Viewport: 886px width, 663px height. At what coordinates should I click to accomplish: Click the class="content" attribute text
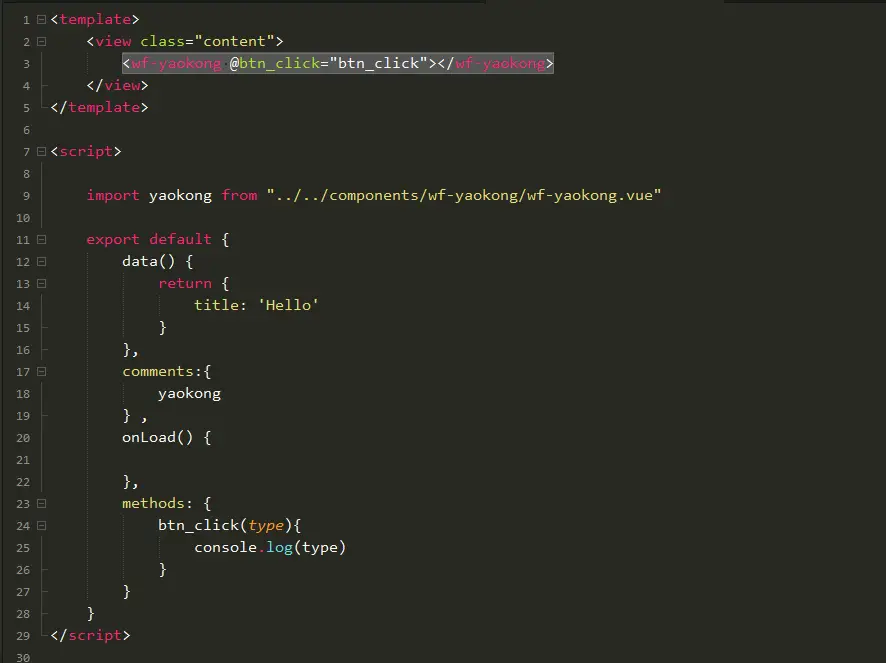click(207, 41)
